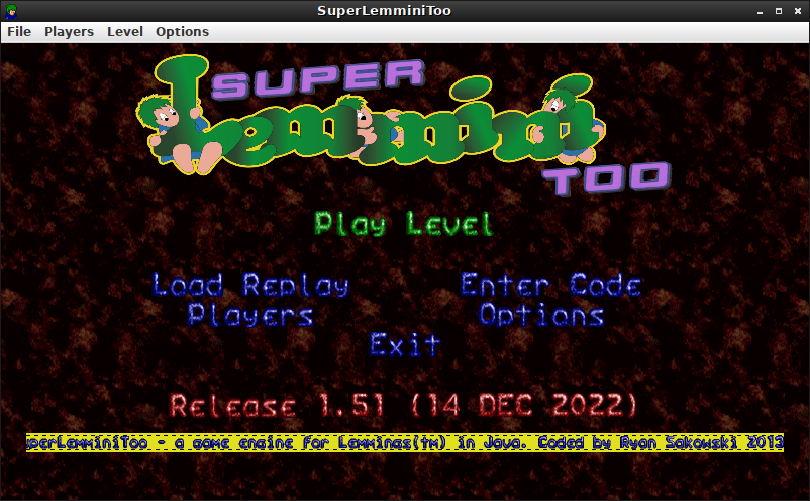The height and width of the screenshot is (501, 810).
Task: Select blue Players option on title screen
Action: 251,315
